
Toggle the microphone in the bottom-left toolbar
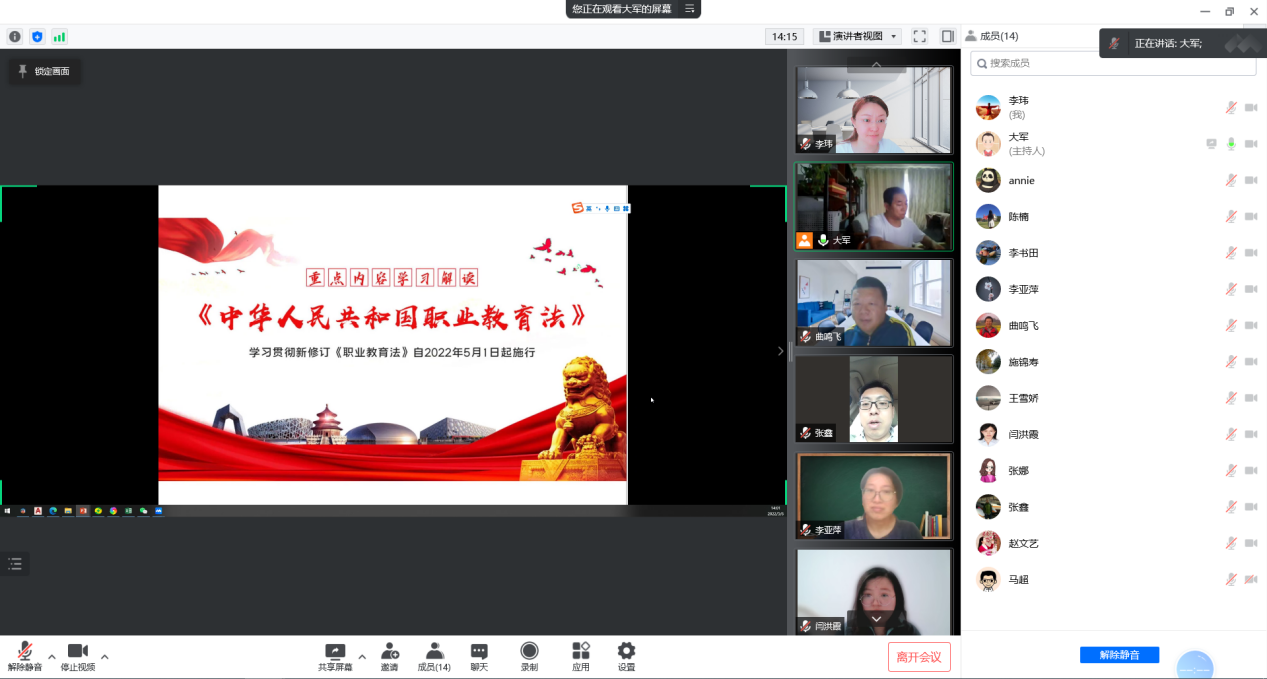[x=25, y=656]
